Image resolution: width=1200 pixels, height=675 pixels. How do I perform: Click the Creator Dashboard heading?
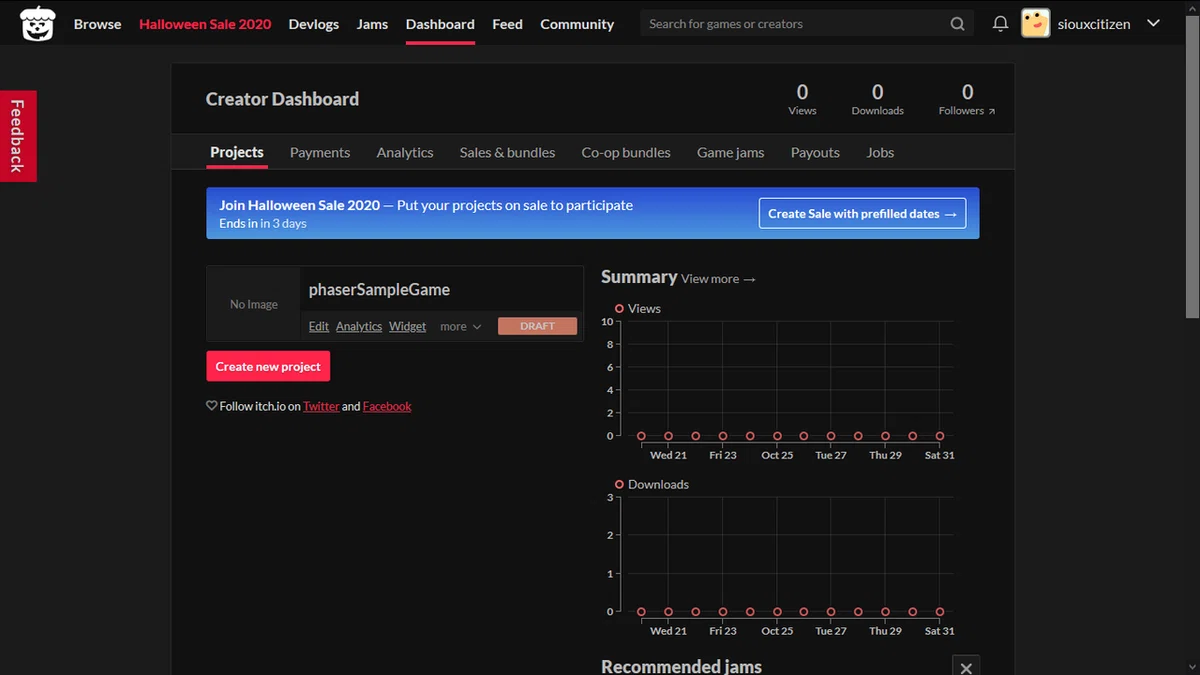(x=282, y=99)
